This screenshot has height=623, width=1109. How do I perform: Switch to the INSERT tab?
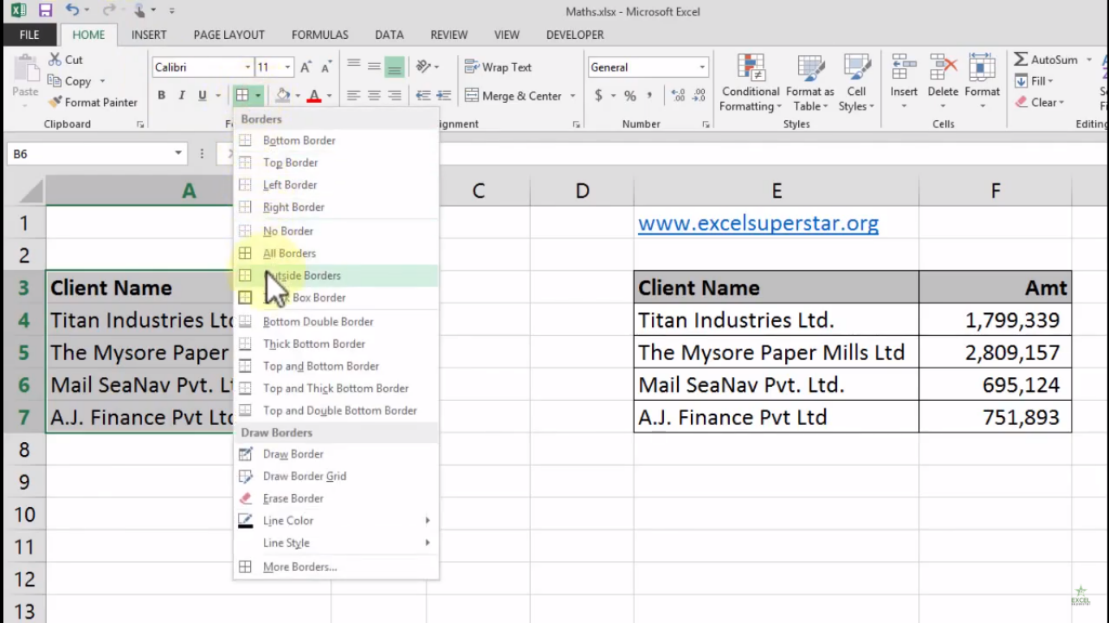coord(149,35)
